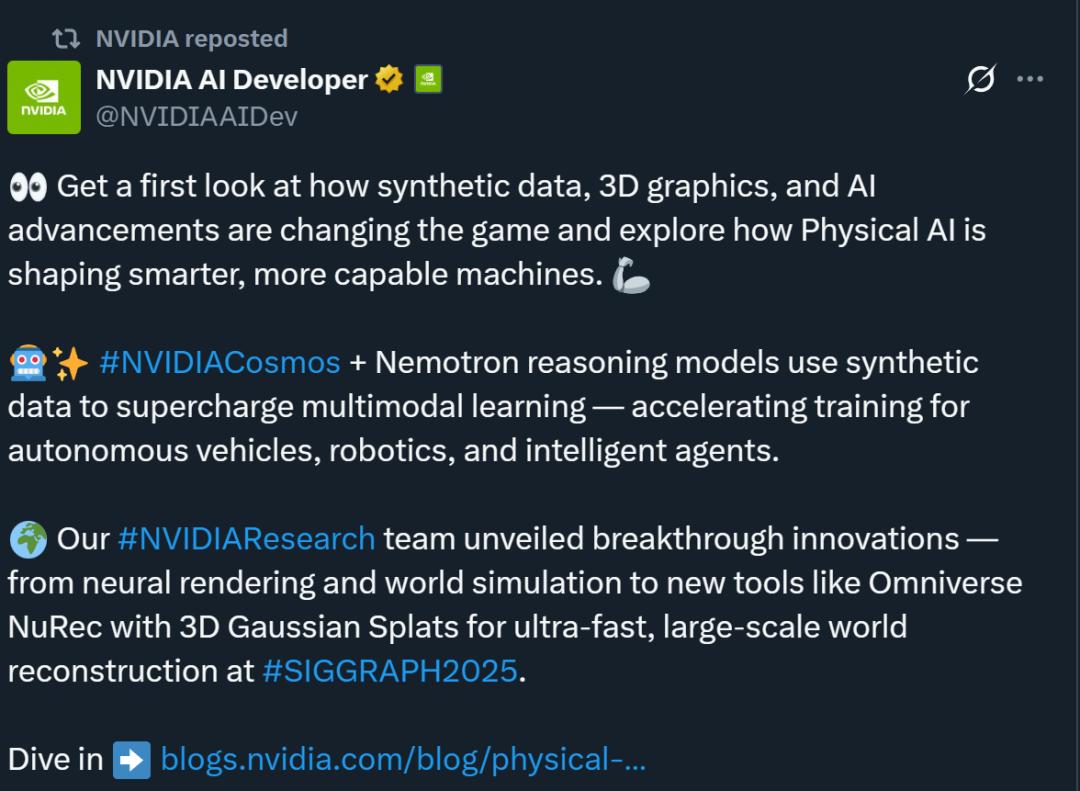Click the gold verified checkmark badge
1080x791 pixels.
(x=389, y=79)
